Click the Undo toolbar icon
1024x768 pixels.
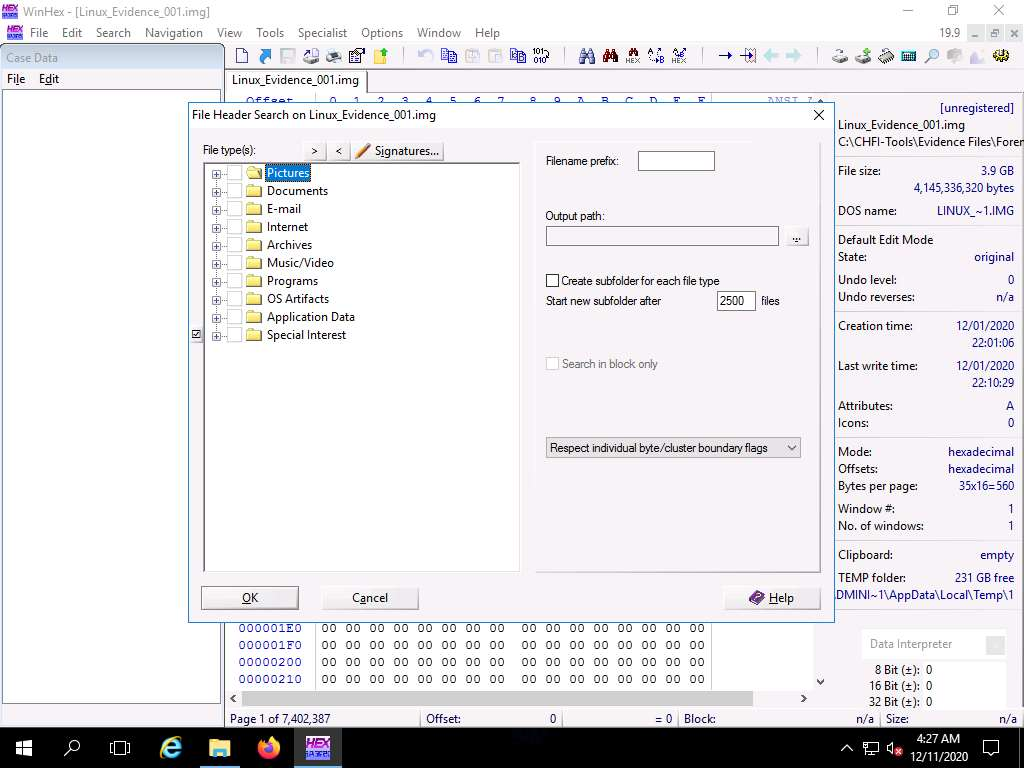(x=425, y=56)
